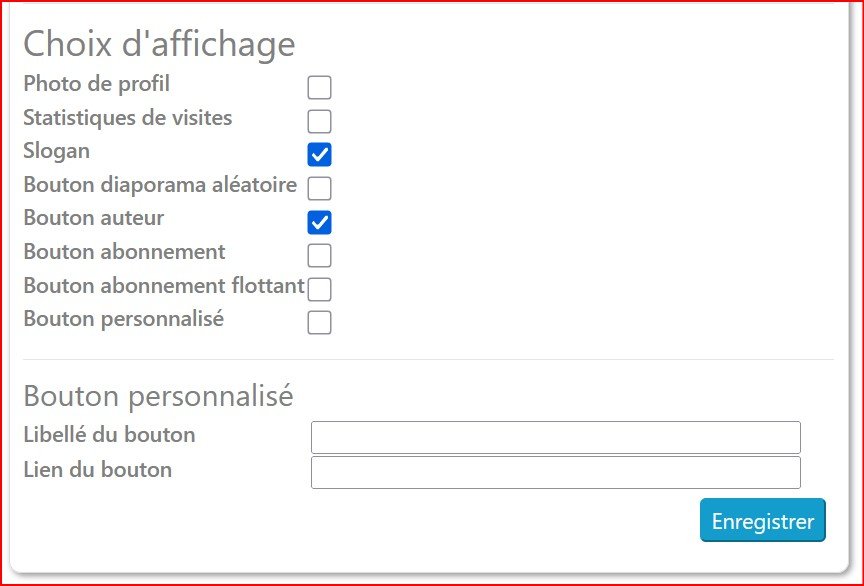Click the 'Choix d'affichage' heading
Viewport: 864px width, 586px height.
point(159,44)
